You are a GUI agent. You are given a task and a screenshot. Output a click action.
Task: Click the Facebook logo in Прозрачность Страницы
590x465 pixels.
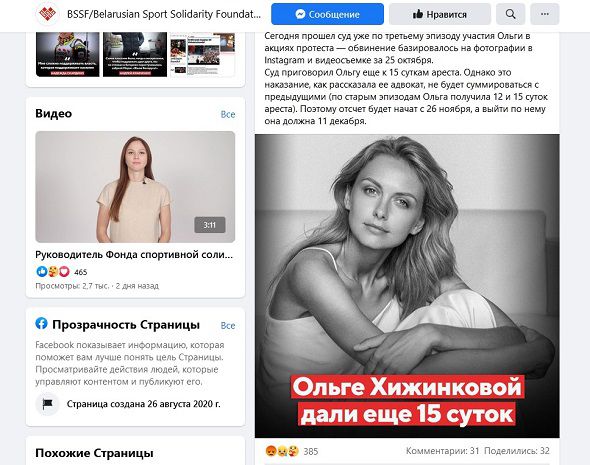pyautogui.click(x=41, y=323)
